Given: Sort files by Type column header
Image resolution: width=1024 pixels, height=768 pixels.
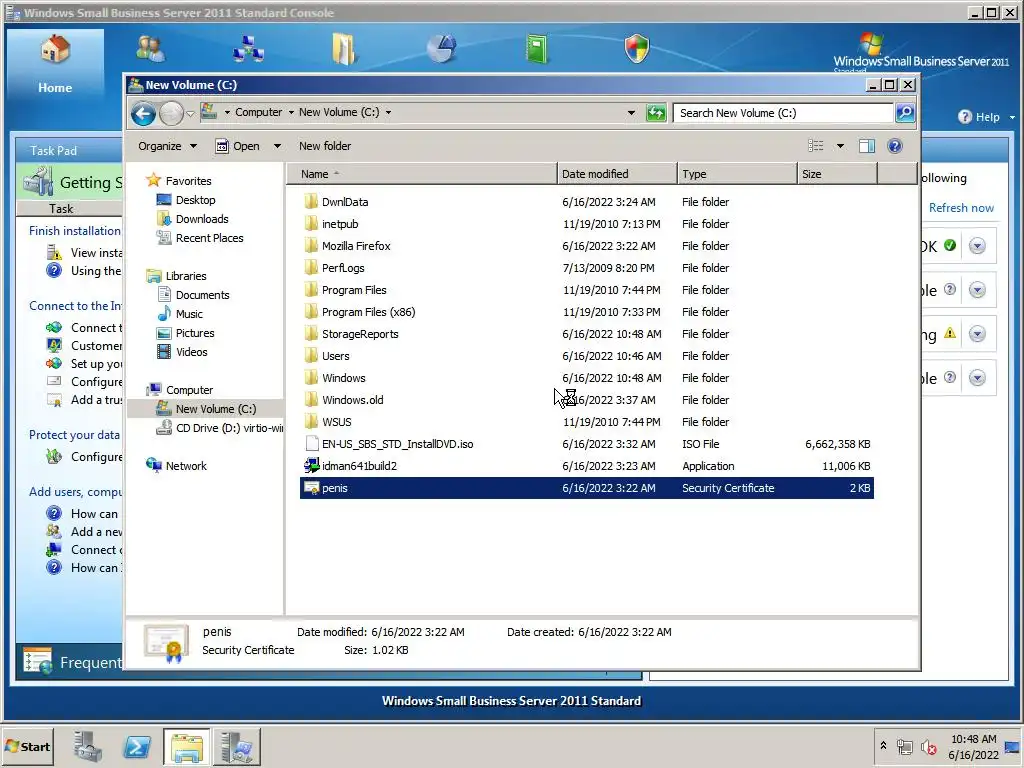Looking at the screenshot, I should tap(737, 174).
